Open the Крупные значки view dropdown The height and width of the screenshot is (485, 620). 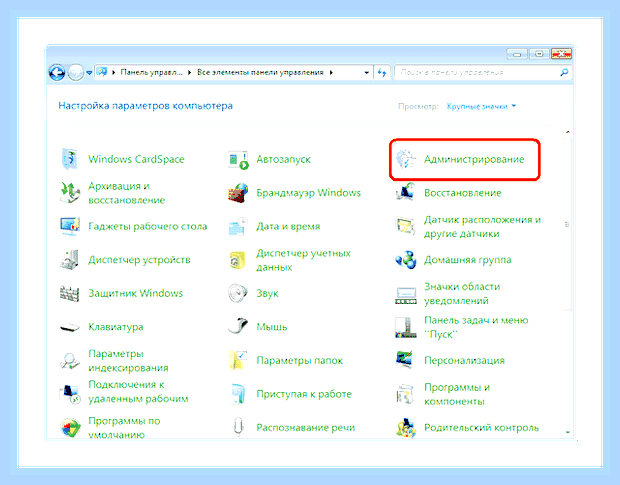[481, 106]
